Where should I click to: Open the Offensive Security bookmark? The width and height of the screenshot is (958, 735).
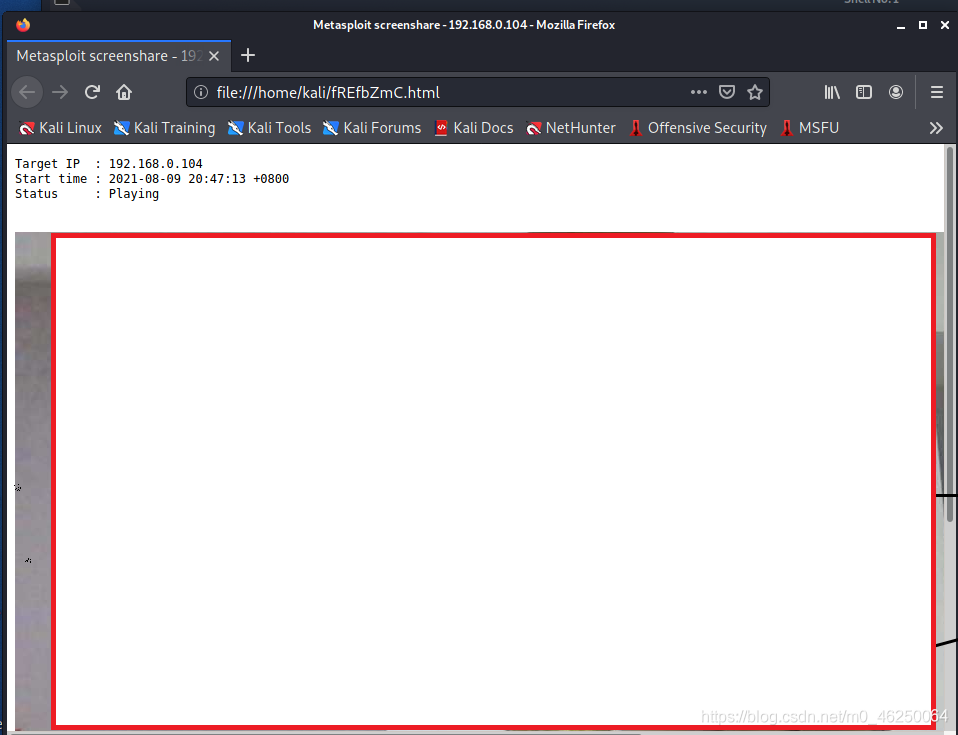tap(698, 128)
